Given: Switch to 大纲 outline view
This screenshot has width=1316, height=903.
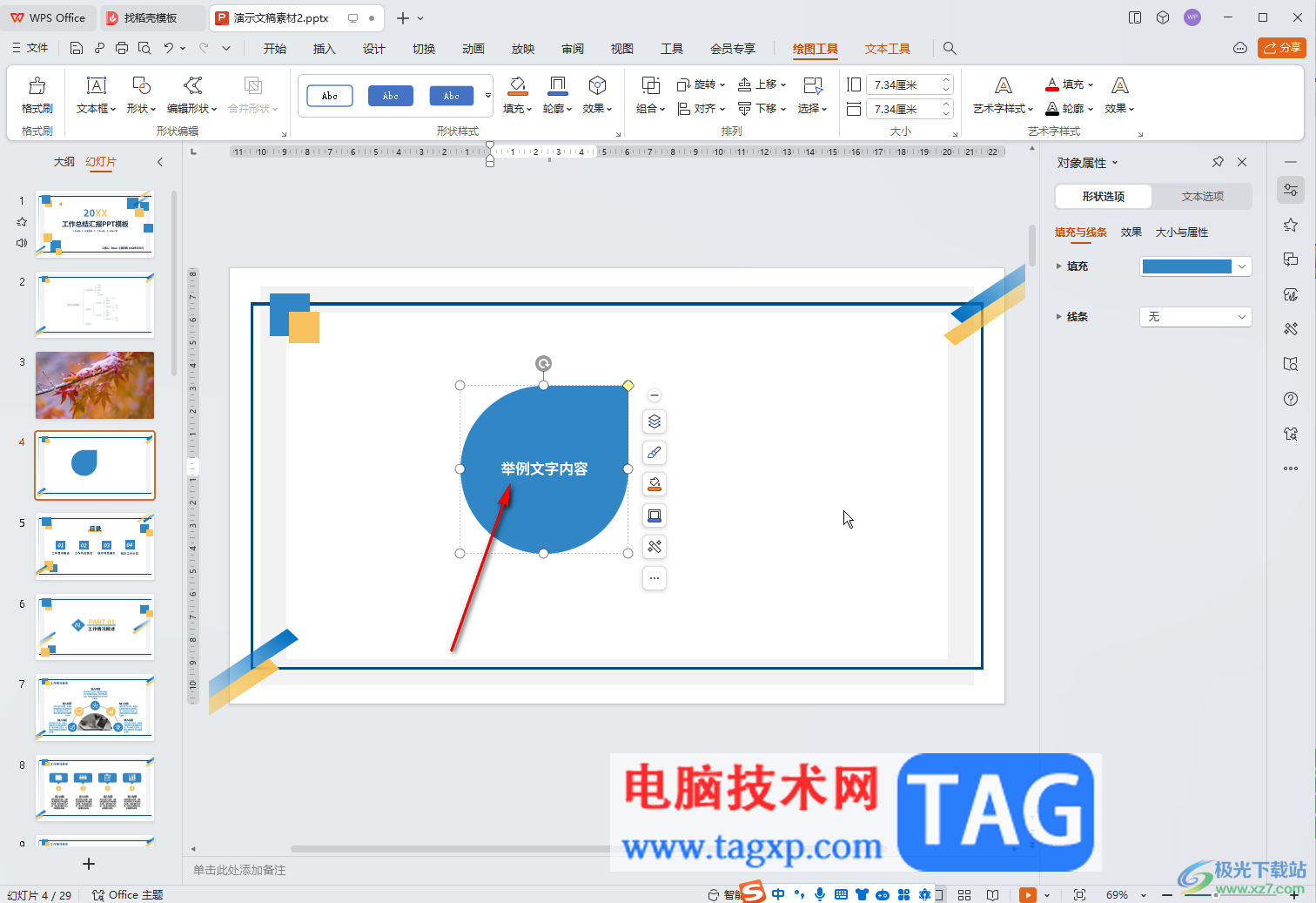Looking at the screenshot, I should (64, 162).
